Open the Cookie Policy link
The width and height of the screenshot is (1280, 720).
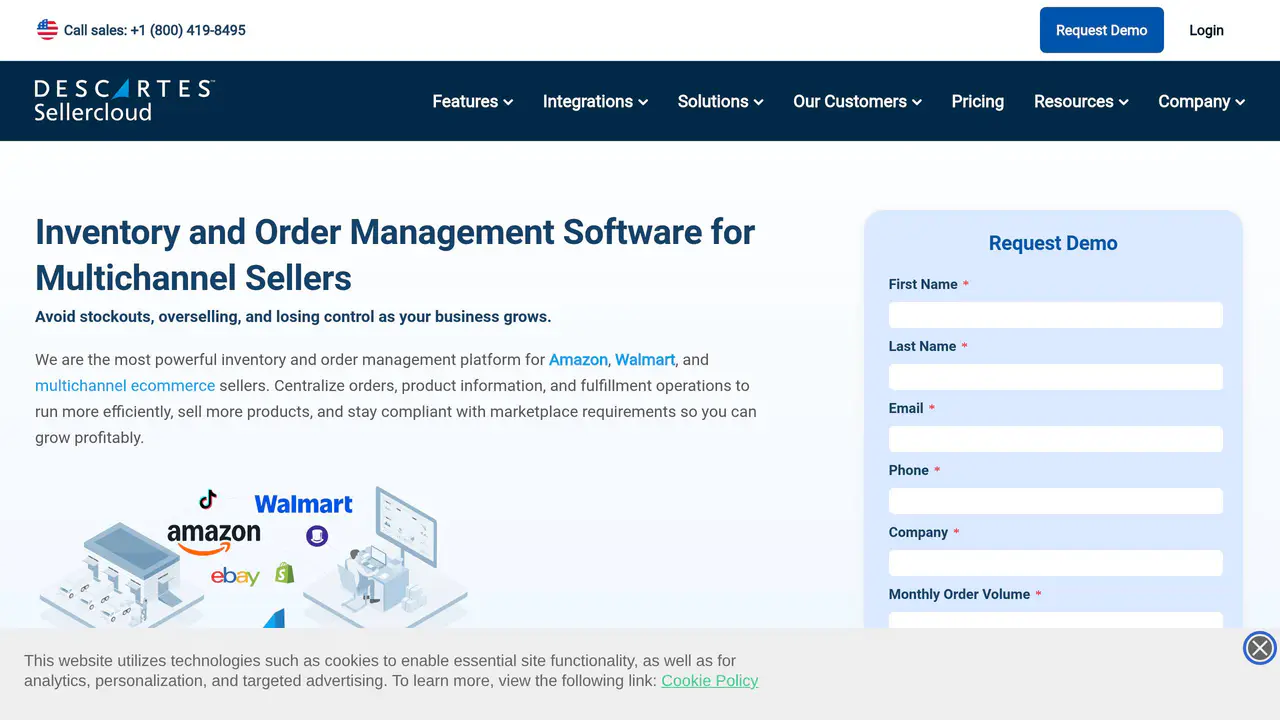(x=710, y=680)
